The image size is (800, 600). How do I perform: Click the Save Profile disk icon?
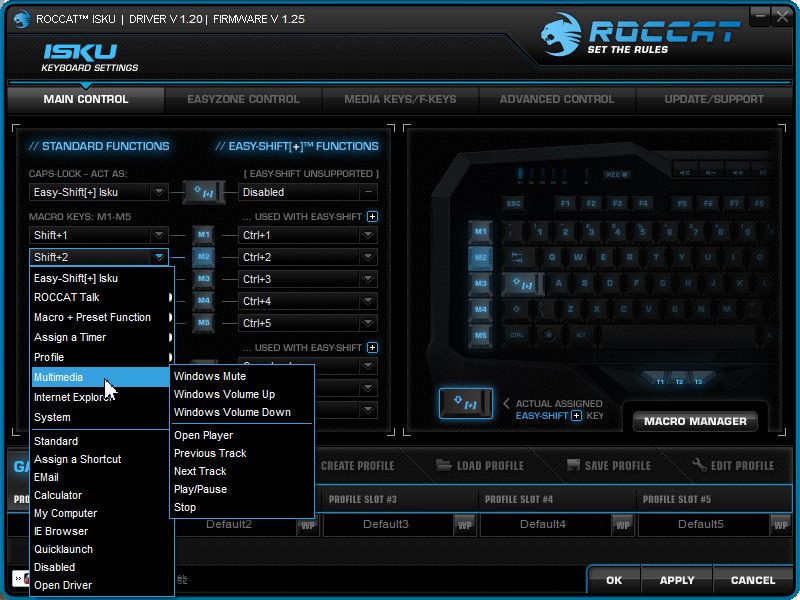coord(573,465)
